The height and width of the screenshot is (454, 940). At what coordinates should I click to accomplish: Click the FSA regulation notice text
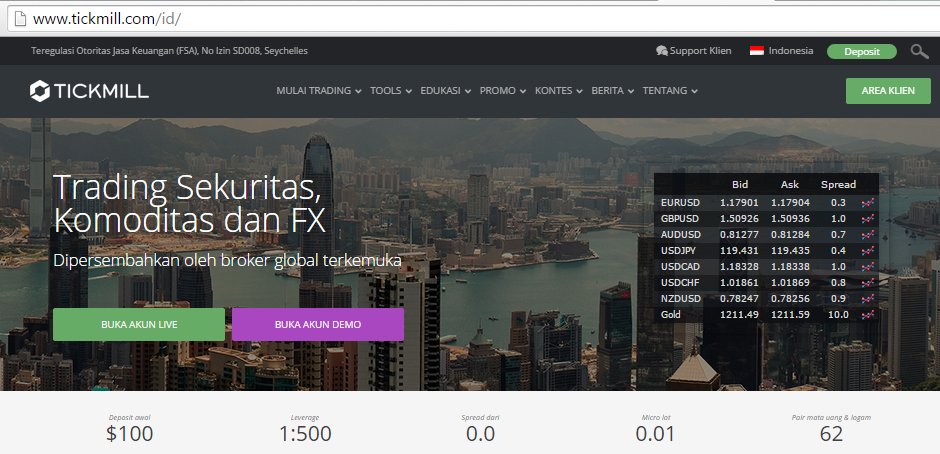tap(169, 51)
